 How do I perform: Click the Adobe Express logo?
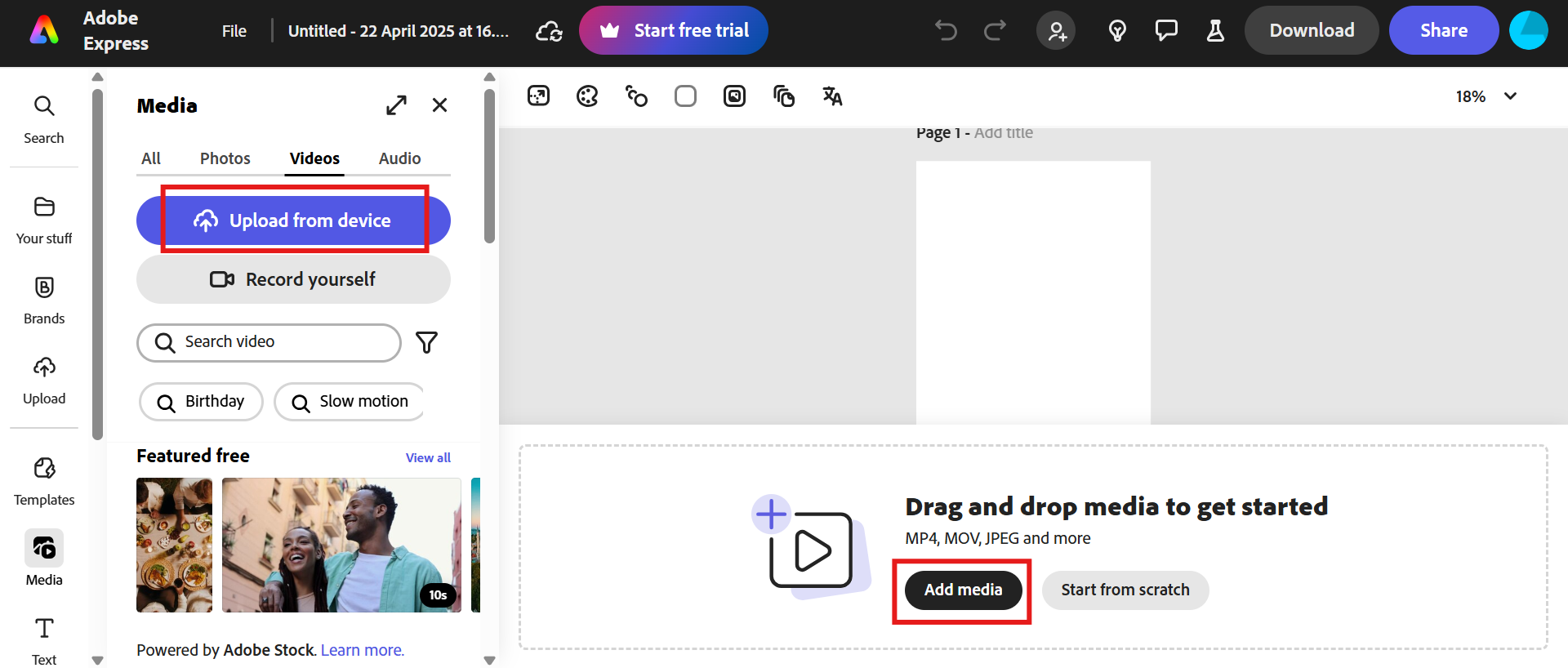click(44, 31)
